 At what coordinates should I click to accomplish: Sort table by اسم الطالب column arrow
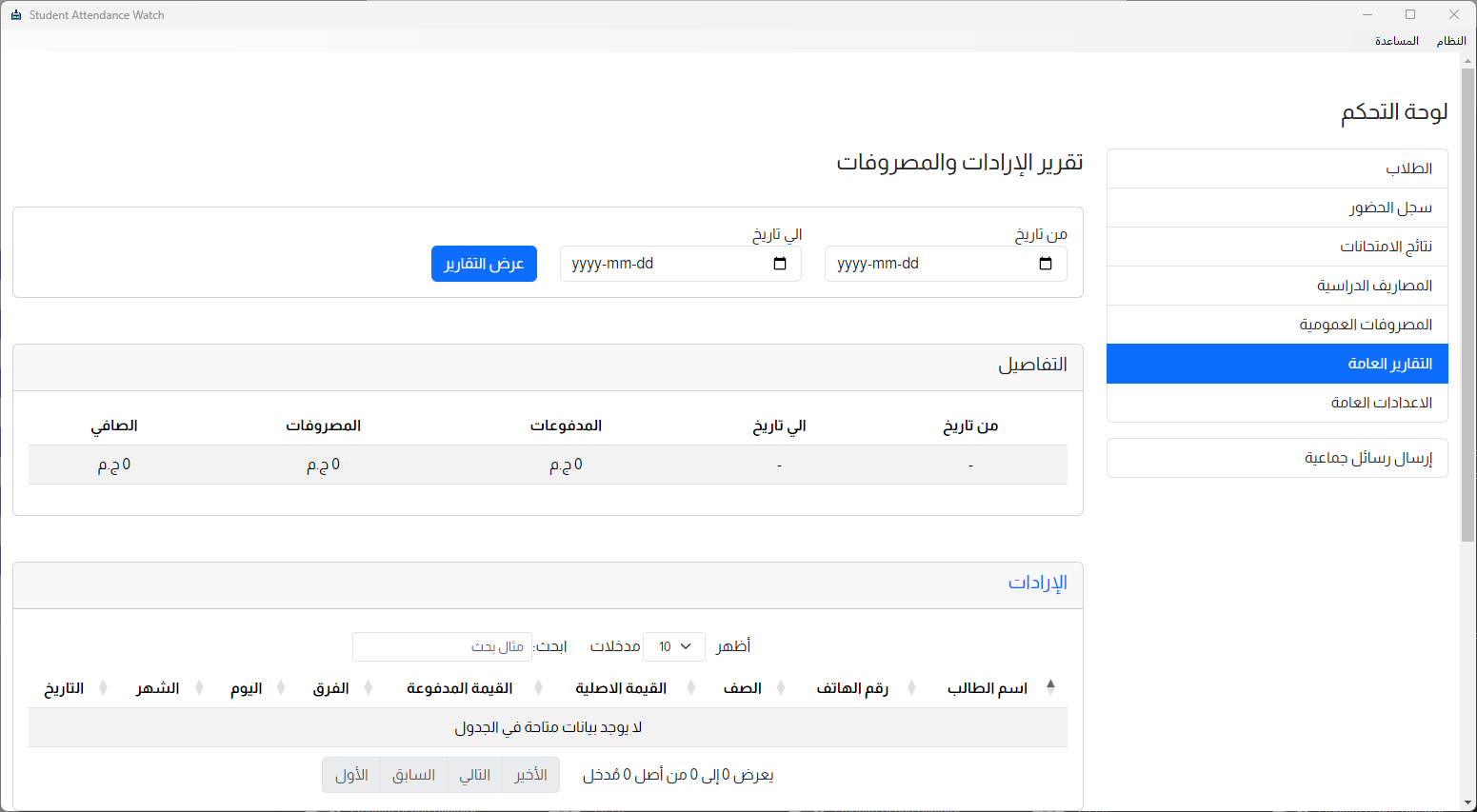pyautogui.click(x=1050, y=686)
